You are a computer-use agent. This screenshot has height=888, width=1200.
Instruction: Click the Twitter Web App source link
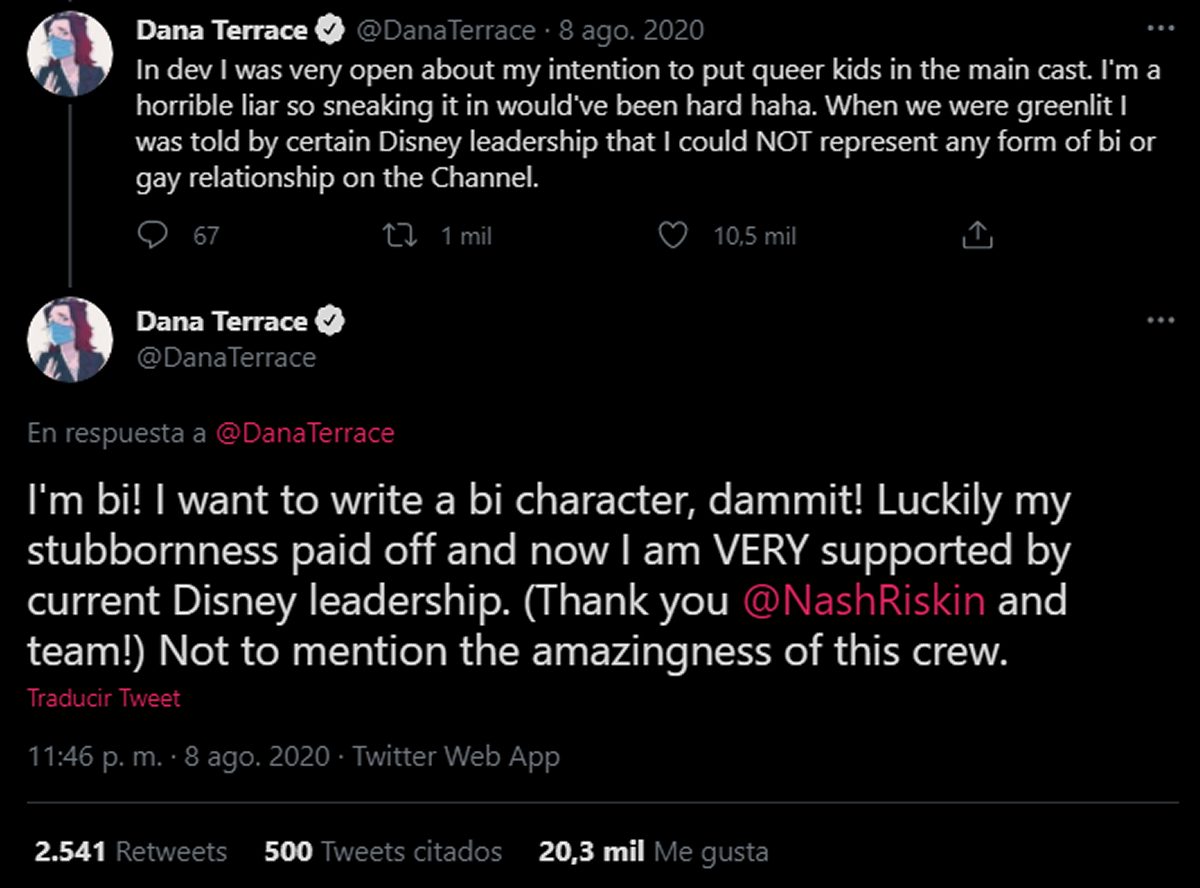pyautogui.click(x=456, y=757)
